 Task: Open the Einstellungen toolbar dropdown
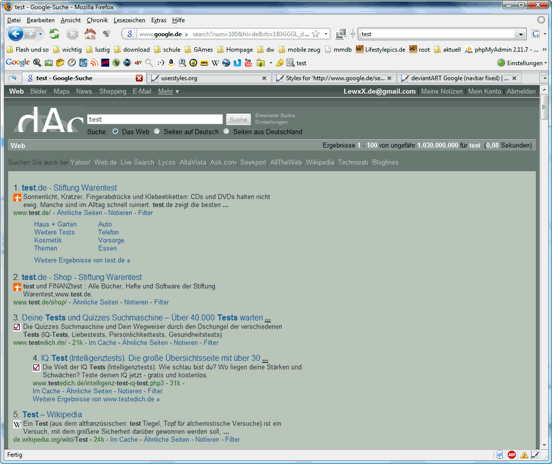tap(522, 63)
